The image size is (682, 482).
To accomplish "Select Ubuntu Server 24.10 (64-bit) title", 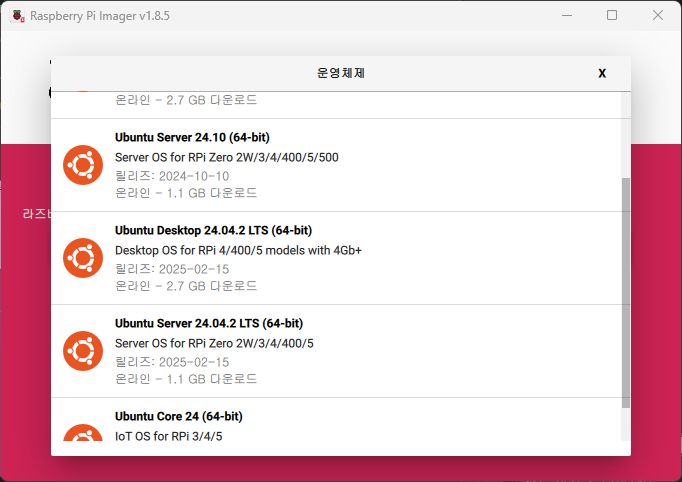I will pyautogui.click(x=192, y=137).
